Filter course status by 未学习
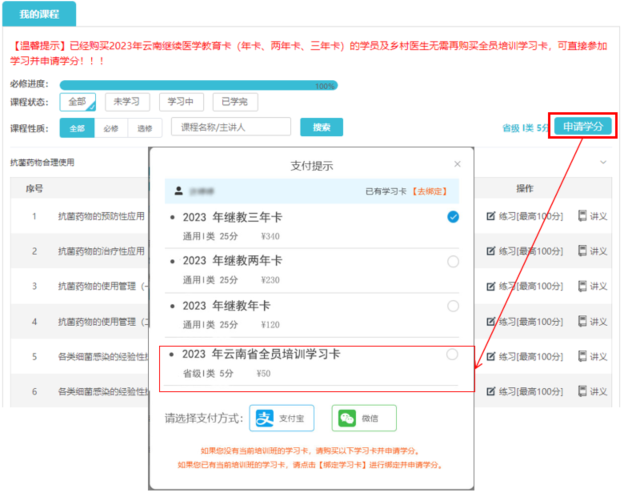This screenshot has height=492, width=622. tap(126, 101)
